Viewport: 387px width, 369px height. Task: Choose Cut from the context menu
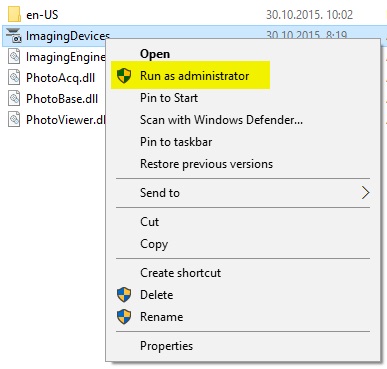click(149, 222)
